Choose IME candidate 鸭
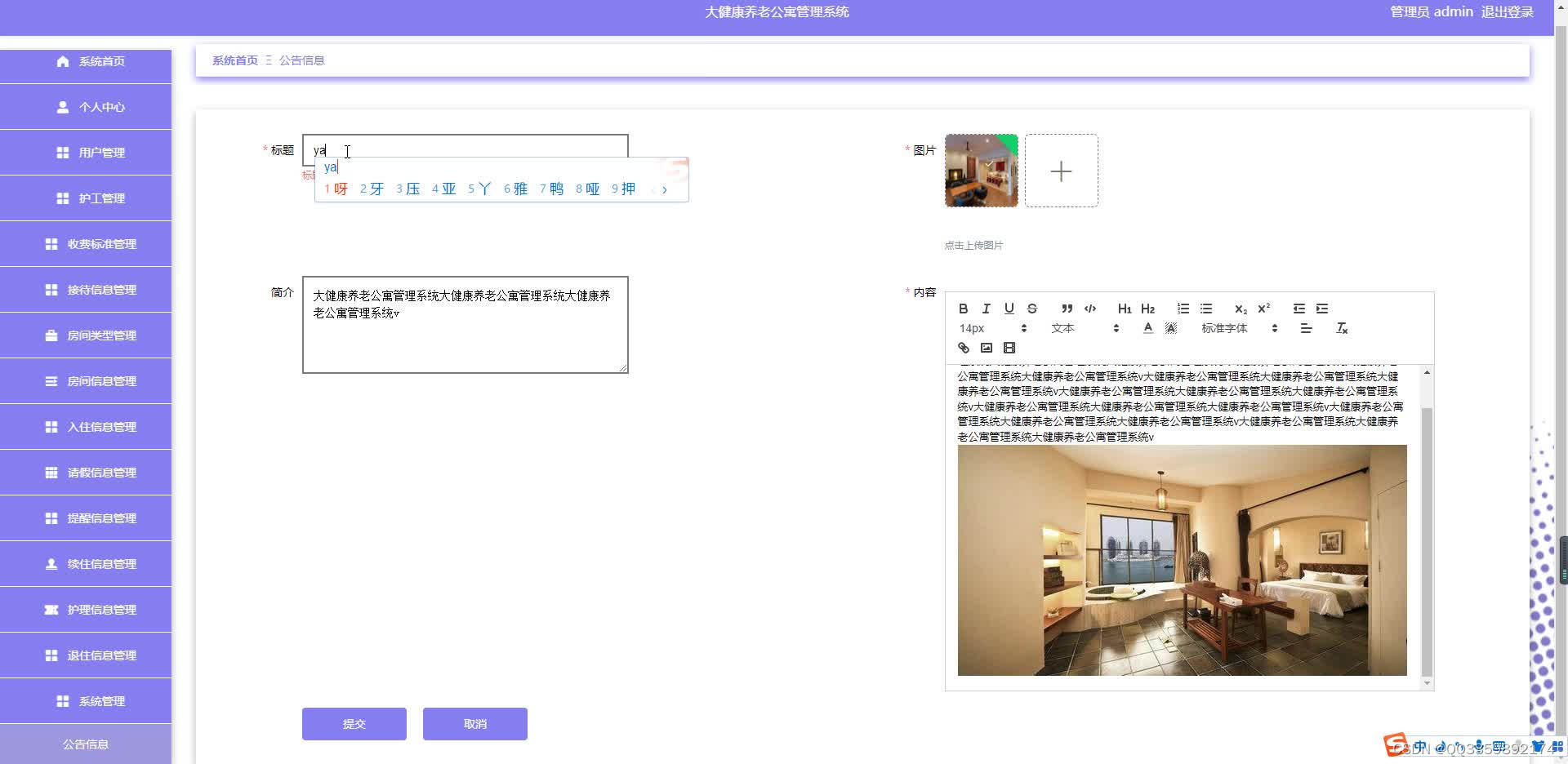The width and height of the screenshot is (1568, 764). pyautogui.click(x=551, y=189)
